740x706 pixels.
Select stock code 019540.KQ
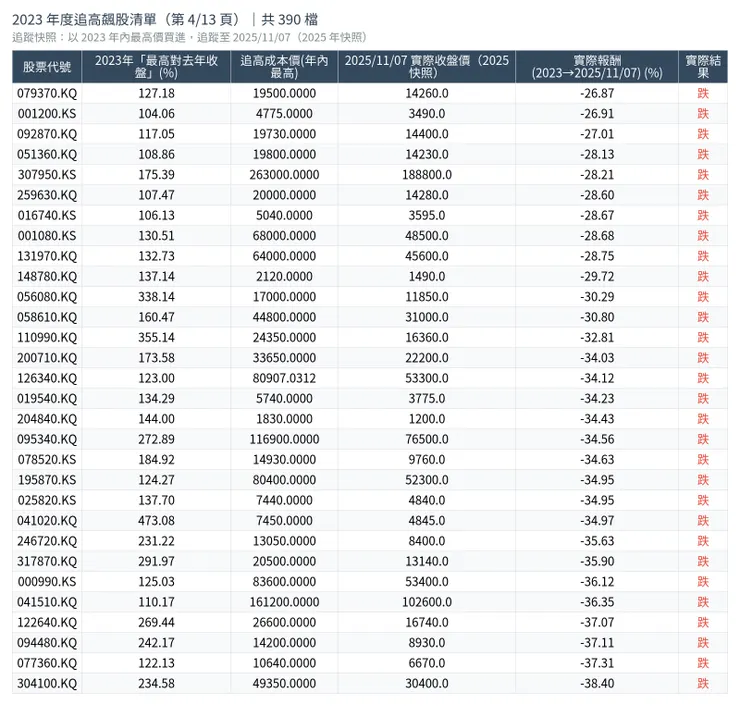pos(47,398)
